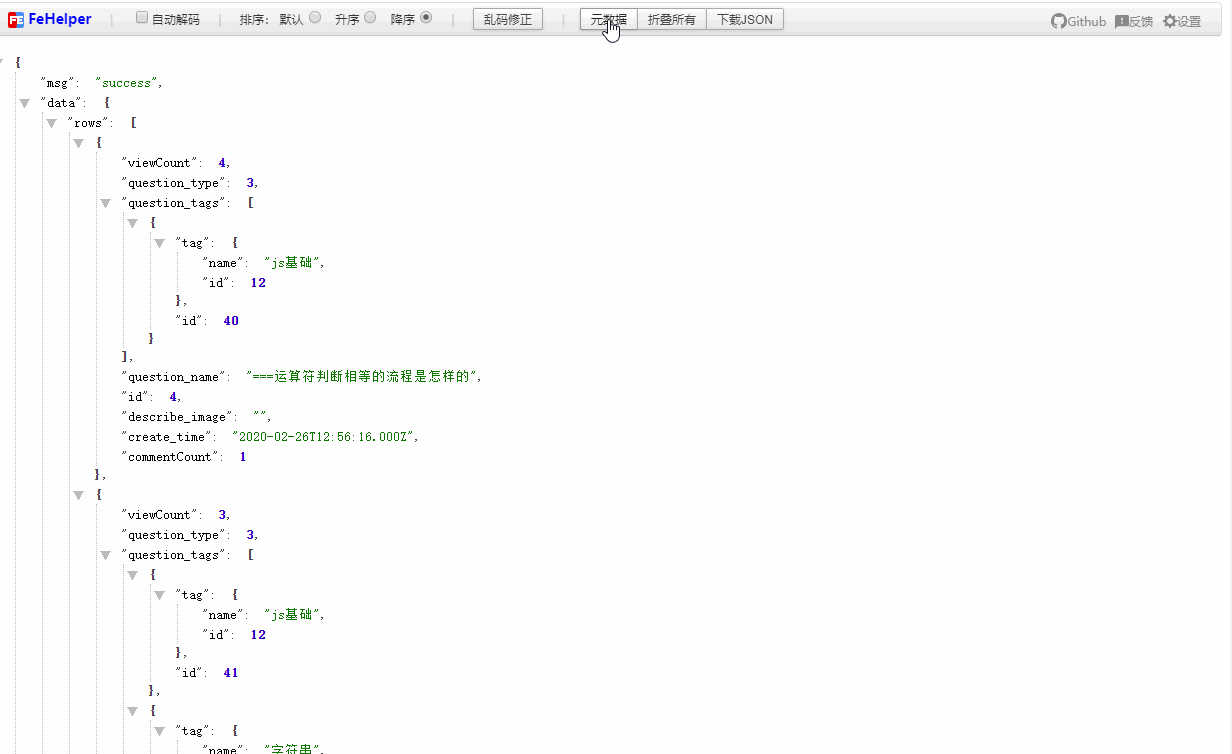Select the 默认 default sort radio button

click(315, 18)
